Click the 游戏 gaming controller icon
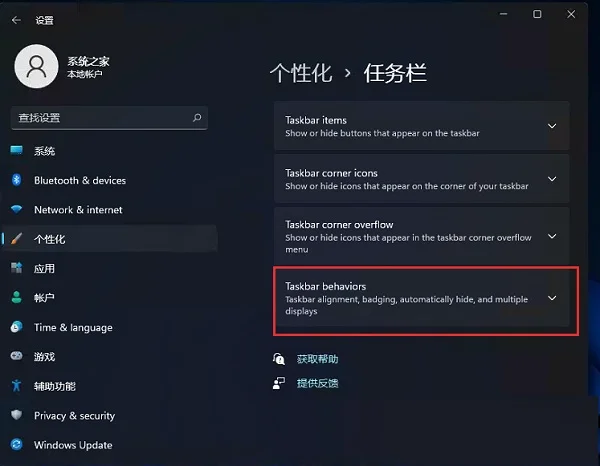 pyautogui.click(x=16, y=356)
